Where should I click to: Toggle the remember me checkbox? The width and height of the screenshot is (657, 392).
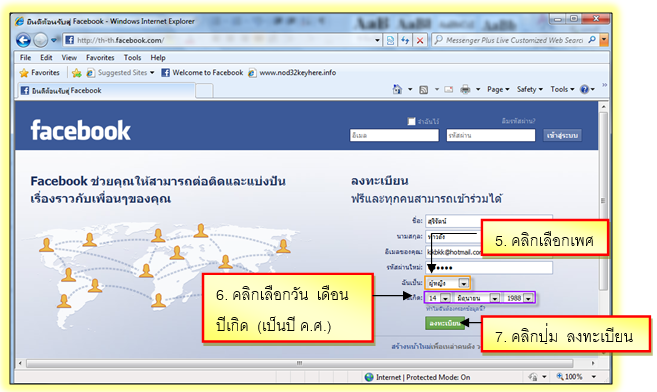(x=411, y=121)
